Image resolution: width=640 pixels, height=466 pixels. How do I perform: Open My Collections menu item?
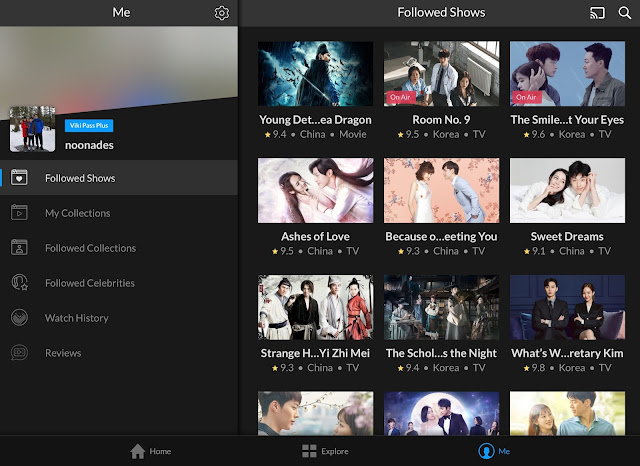pos(119,213)
